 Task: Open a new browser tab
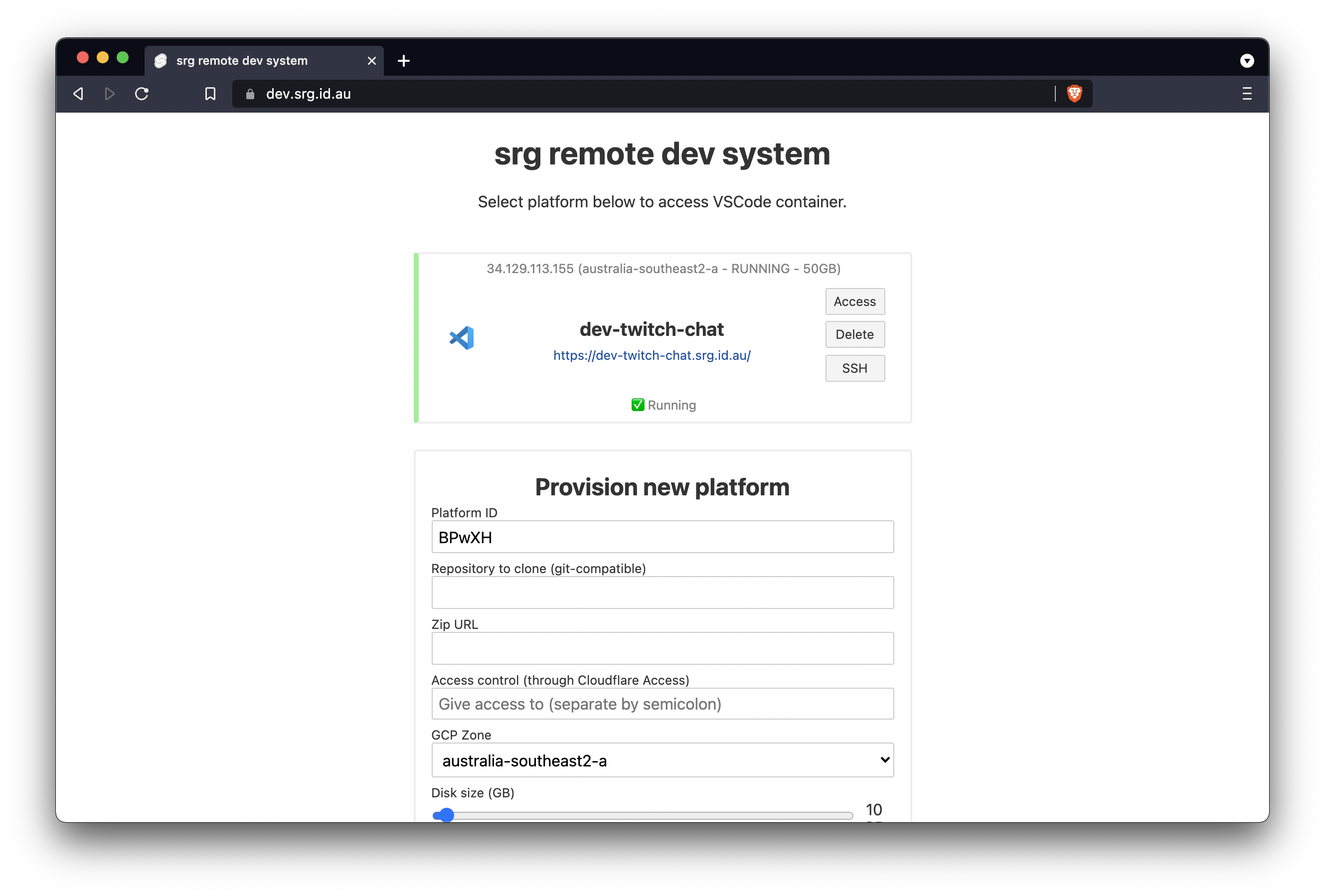404,60
